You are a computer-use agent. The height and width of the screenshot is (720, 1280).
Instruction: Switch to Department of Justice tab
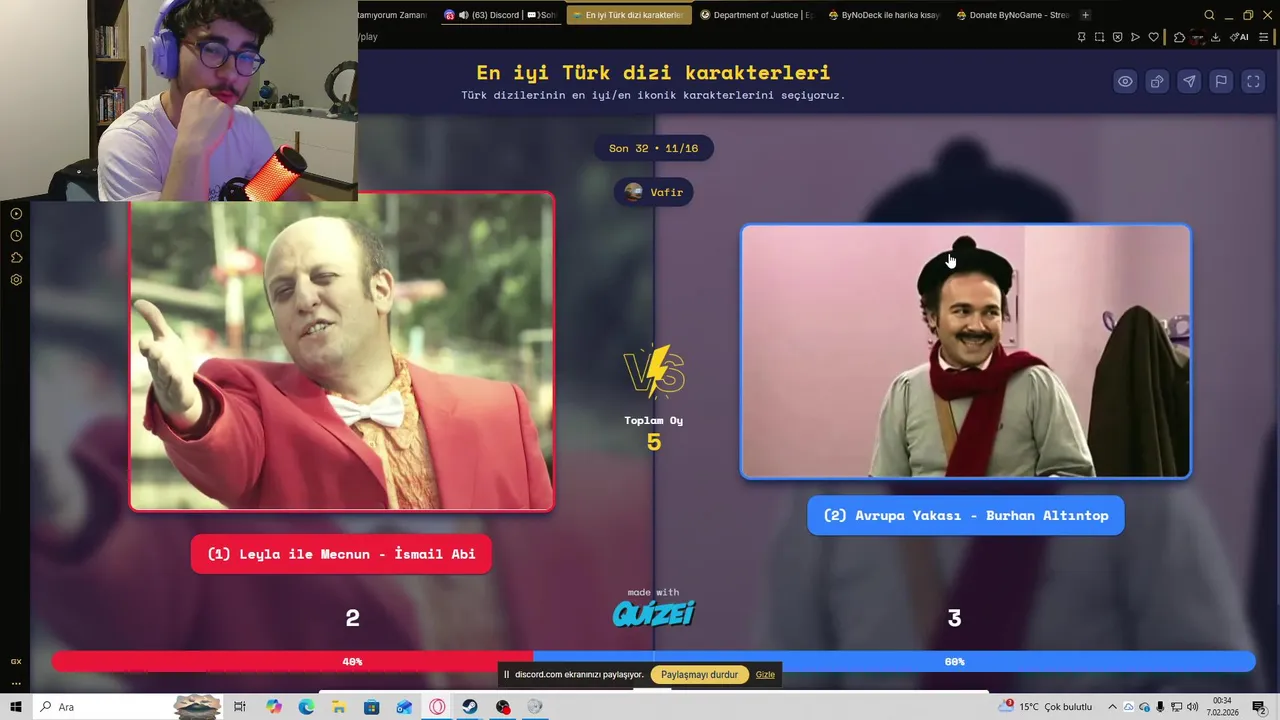click(x=756, y=15)
